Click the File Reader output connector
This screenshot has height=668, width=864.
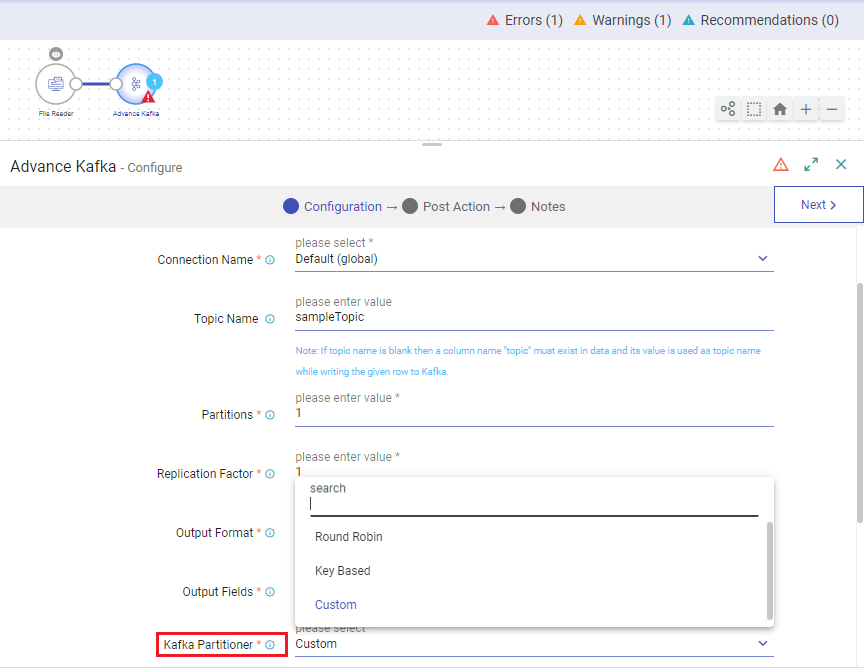tap(76, 84)
